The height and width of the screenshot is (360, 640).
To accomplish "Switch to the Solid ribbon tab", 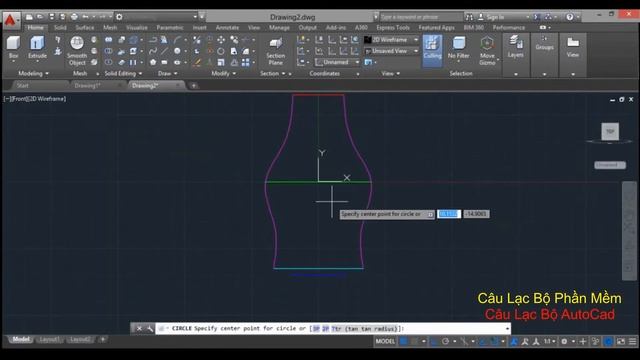I will [x=60, y=27].
